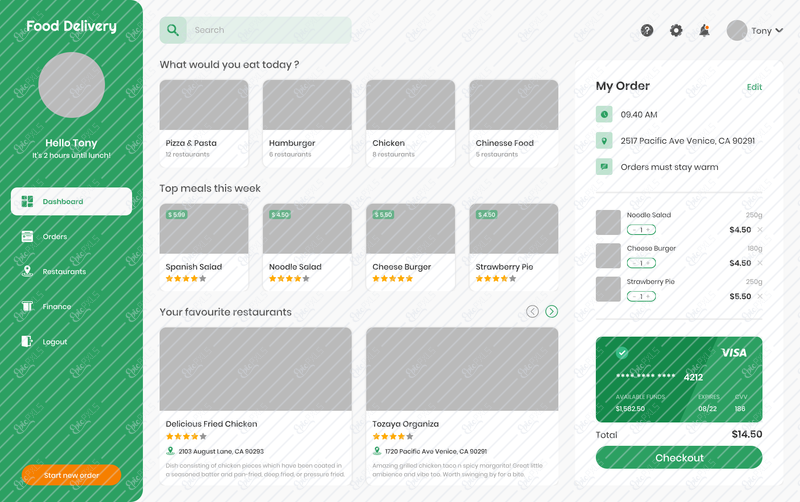The image size is (800, 502).
Task: Click the $5.99 price tag on Spanish Salad
Action: [177, 215]
